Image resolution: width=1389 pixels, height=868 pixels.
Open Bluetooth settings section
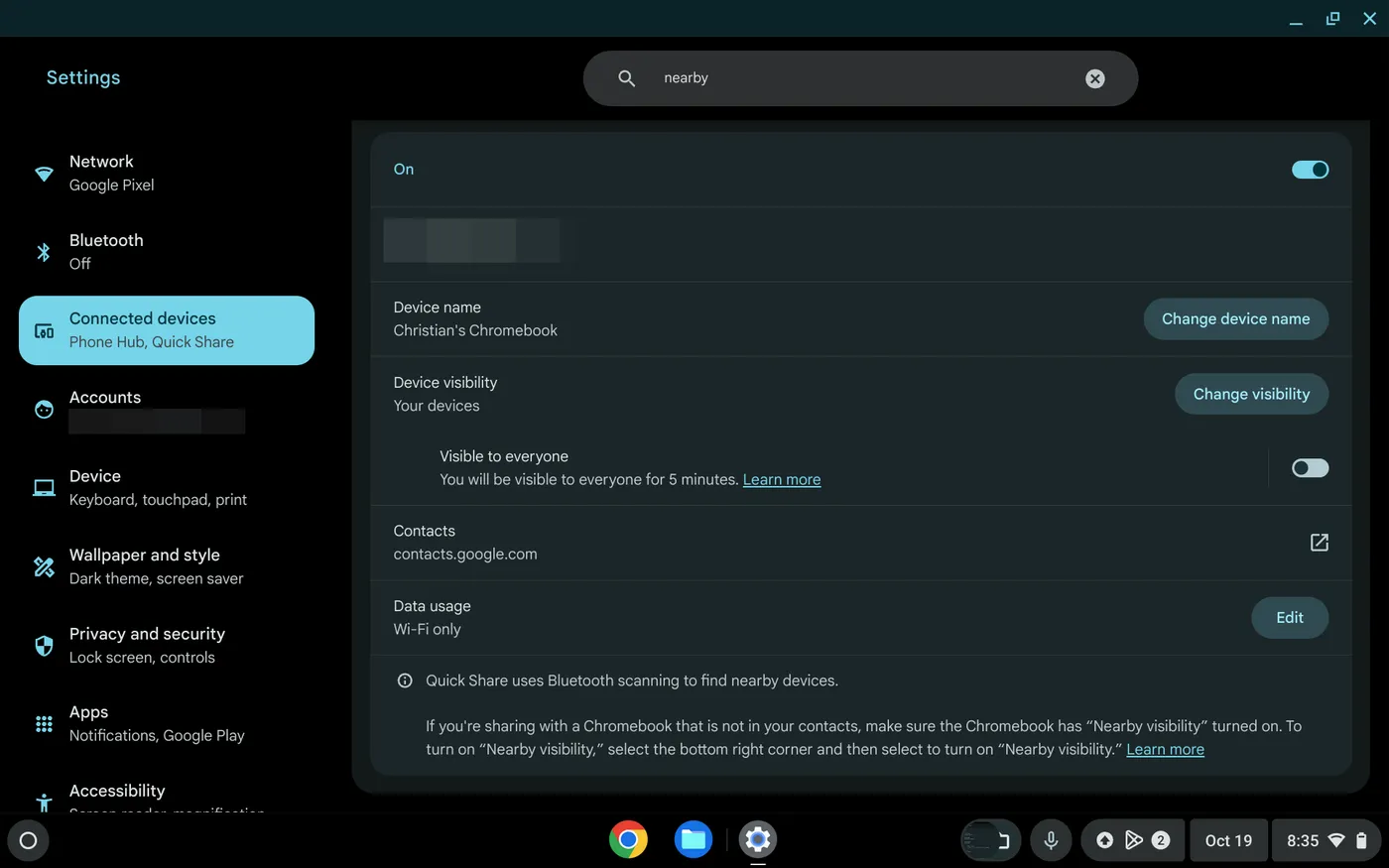tap(167, 252)
